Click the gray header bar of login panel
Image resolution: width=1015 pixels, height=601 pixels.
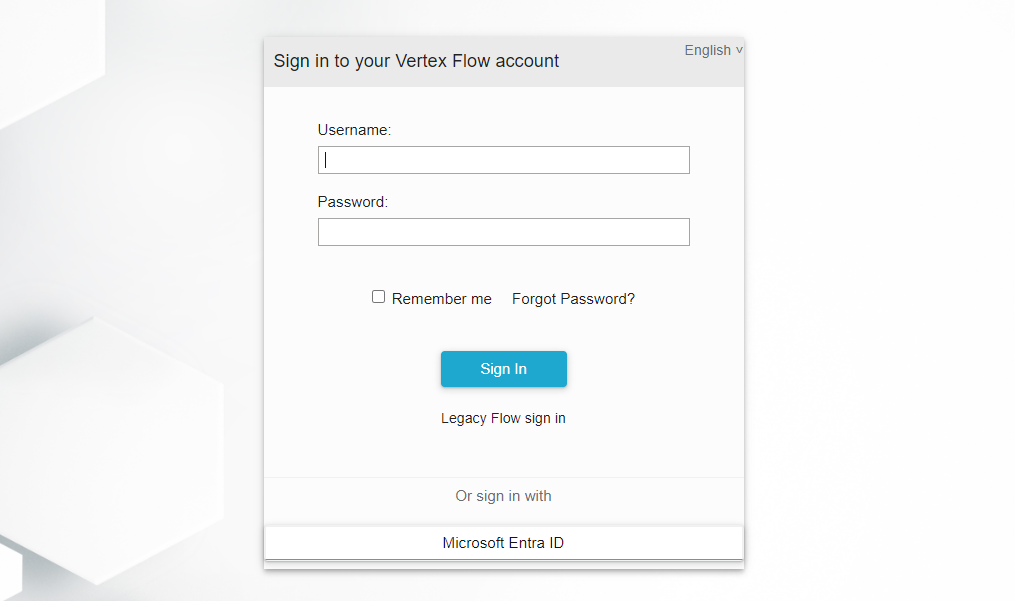point(620,70)
